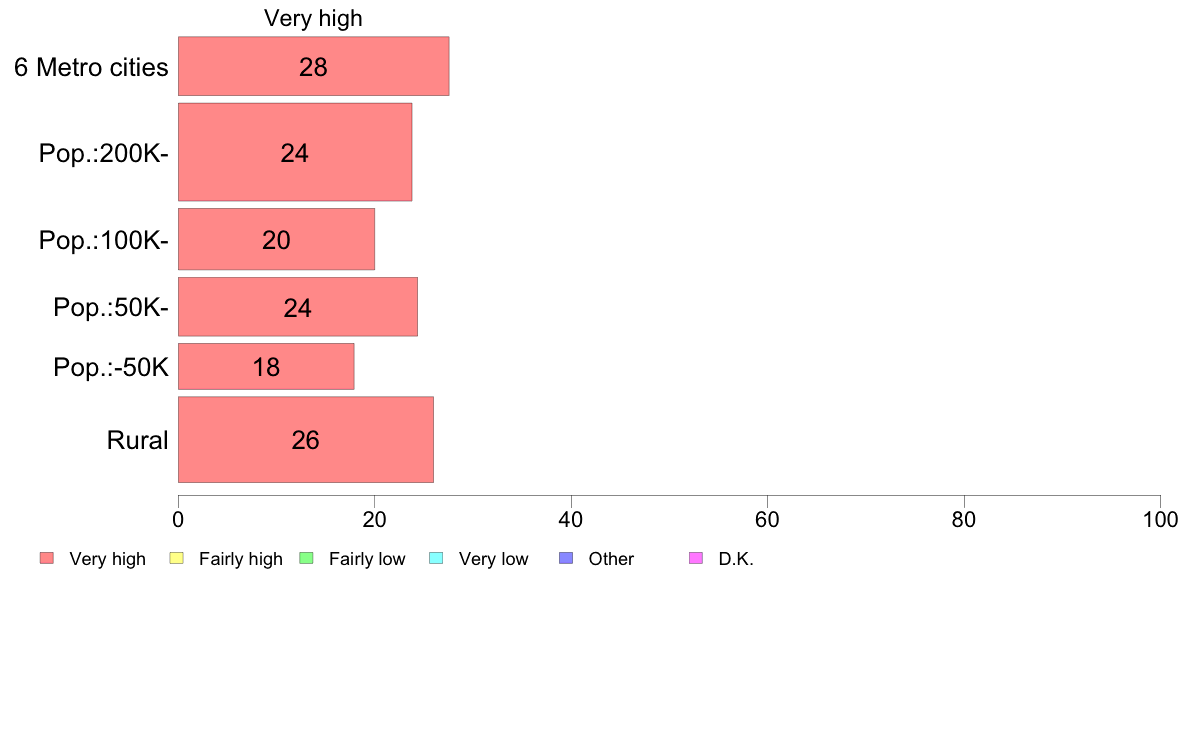The image size is (1188, 736).
Task: Select the Pop.:100K- bar showing 20
Action: [277, 240]
